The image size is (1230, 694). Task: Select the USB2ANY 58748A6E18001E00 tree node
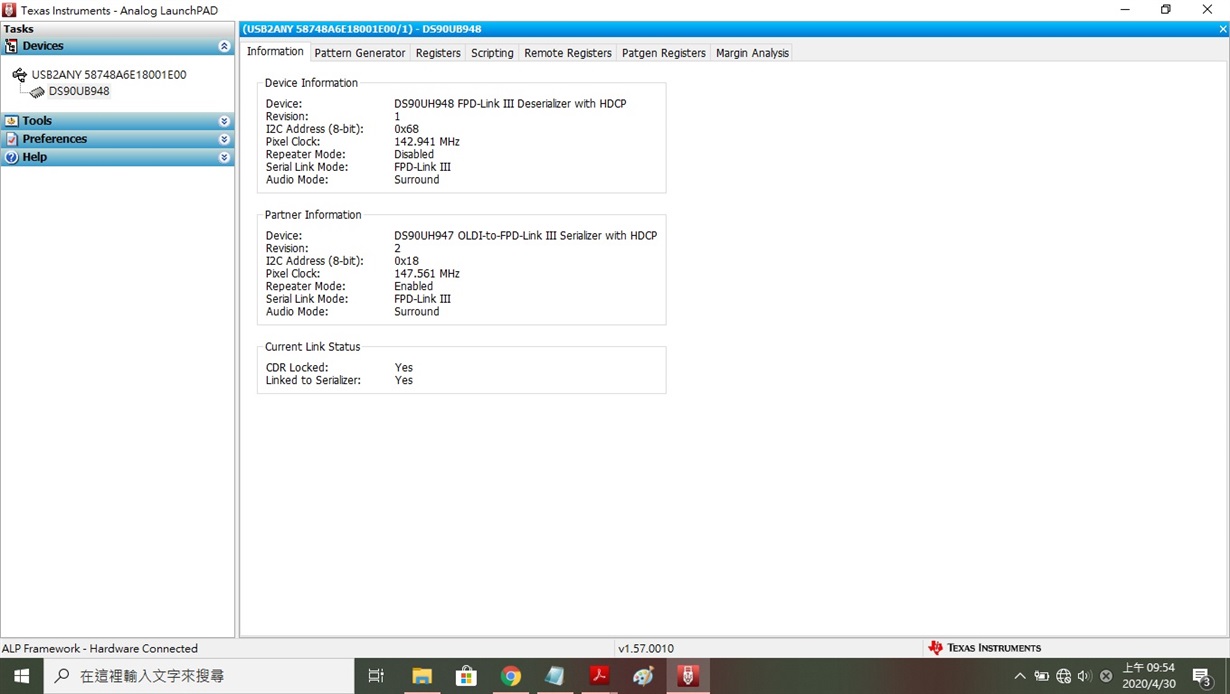[109, 75]
